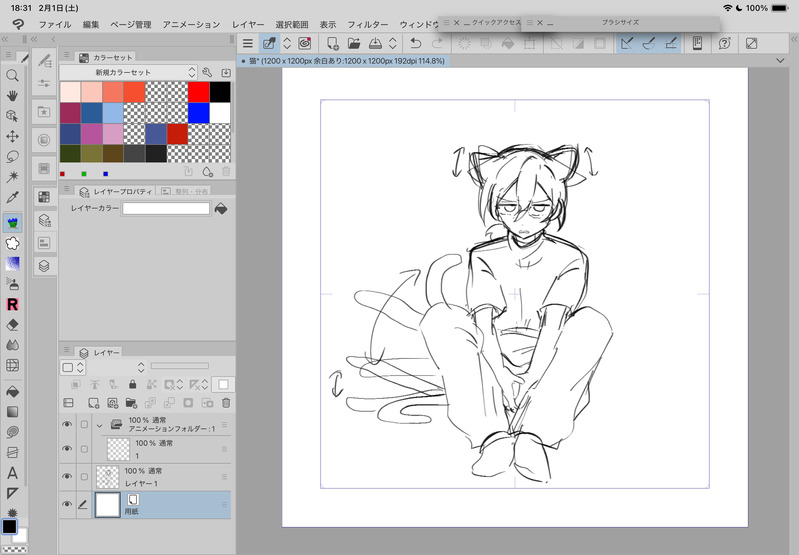The height and width of the screenshot is (555, 799).
Task: Select the Move layer tool
Action: pyautogui.click(x=12, y=136)
